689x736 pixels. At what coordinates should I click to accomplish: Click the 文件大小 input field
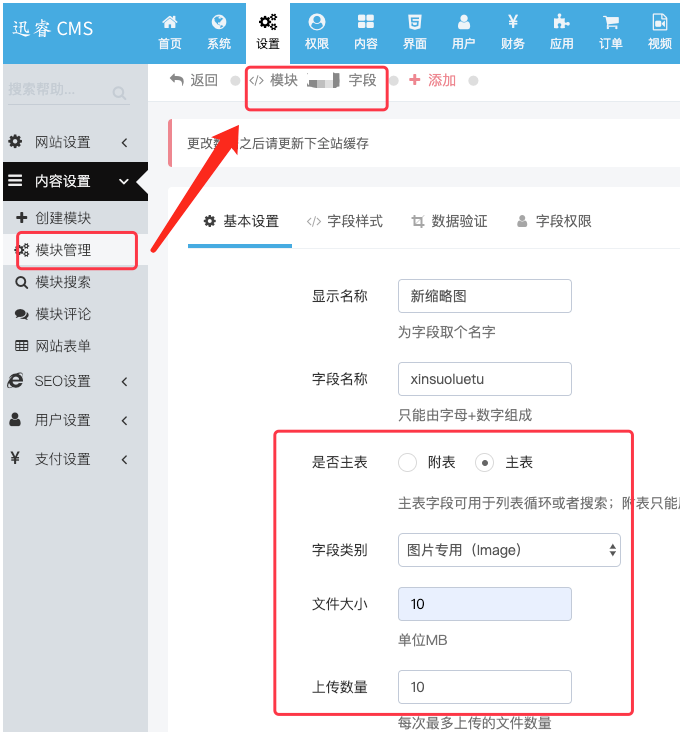tap(485, 604)
